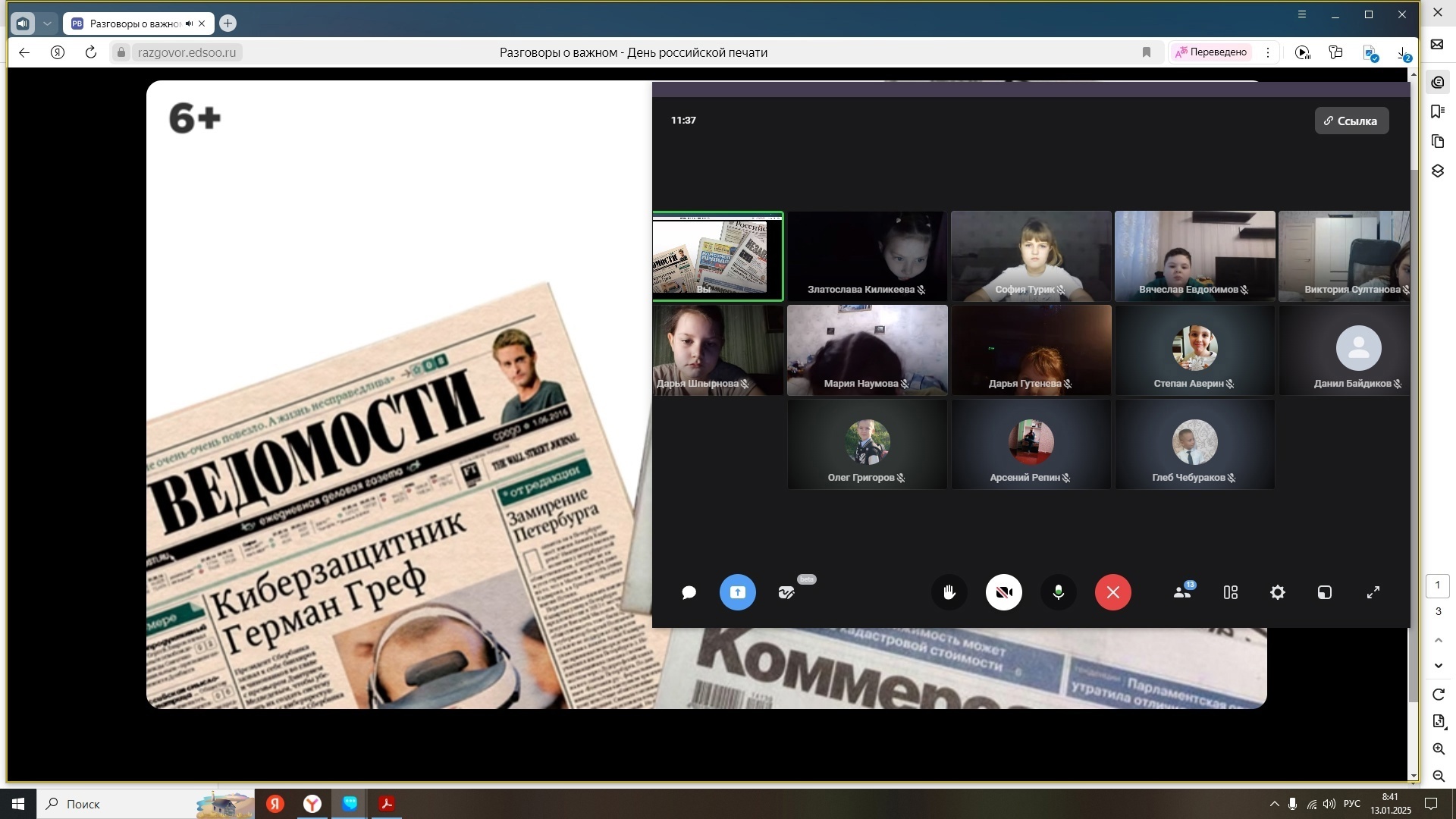
Task: Select Мария Наумова video tile
Action: coord(868,350)
